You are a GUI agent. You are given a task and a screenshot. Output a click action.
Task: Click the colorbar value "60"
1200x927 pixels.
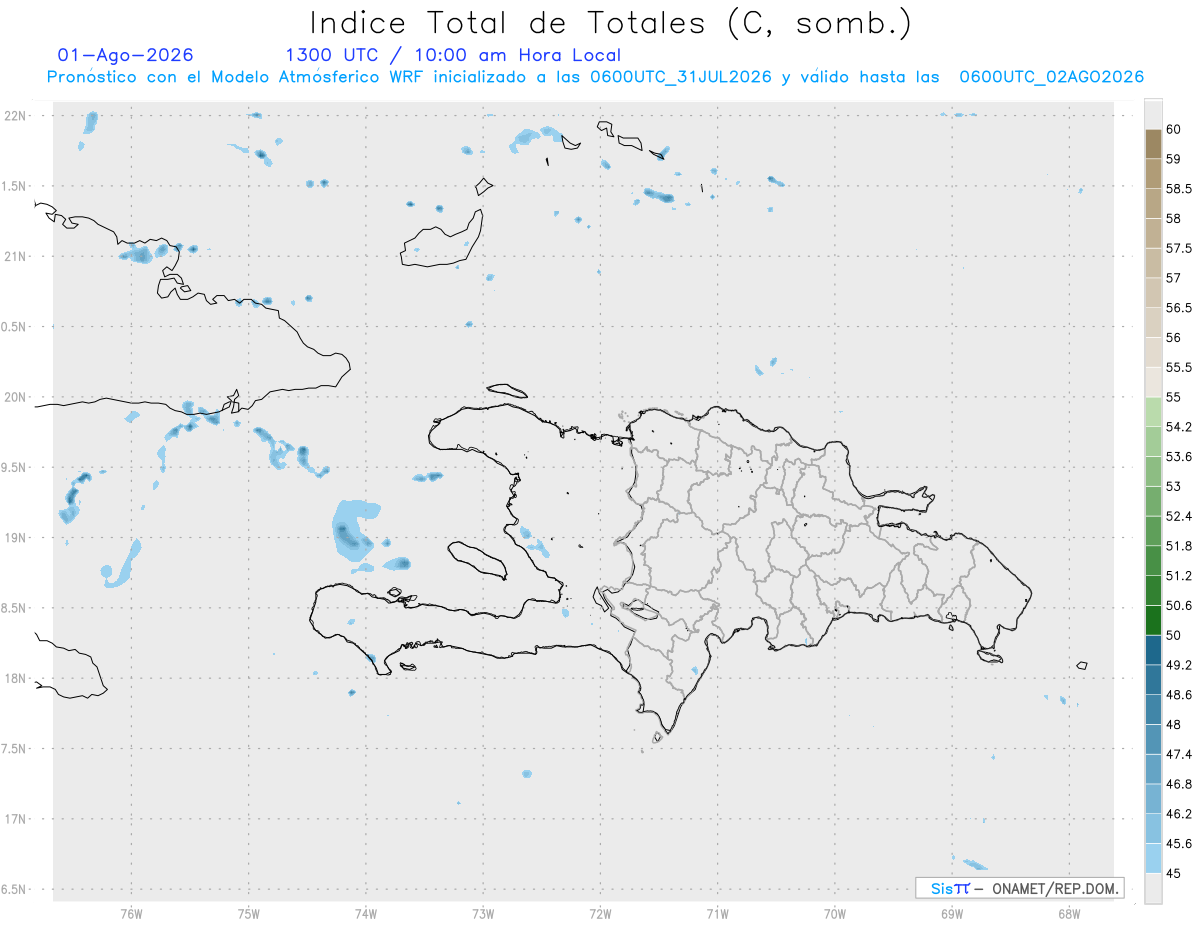[x=1174, y=129]
